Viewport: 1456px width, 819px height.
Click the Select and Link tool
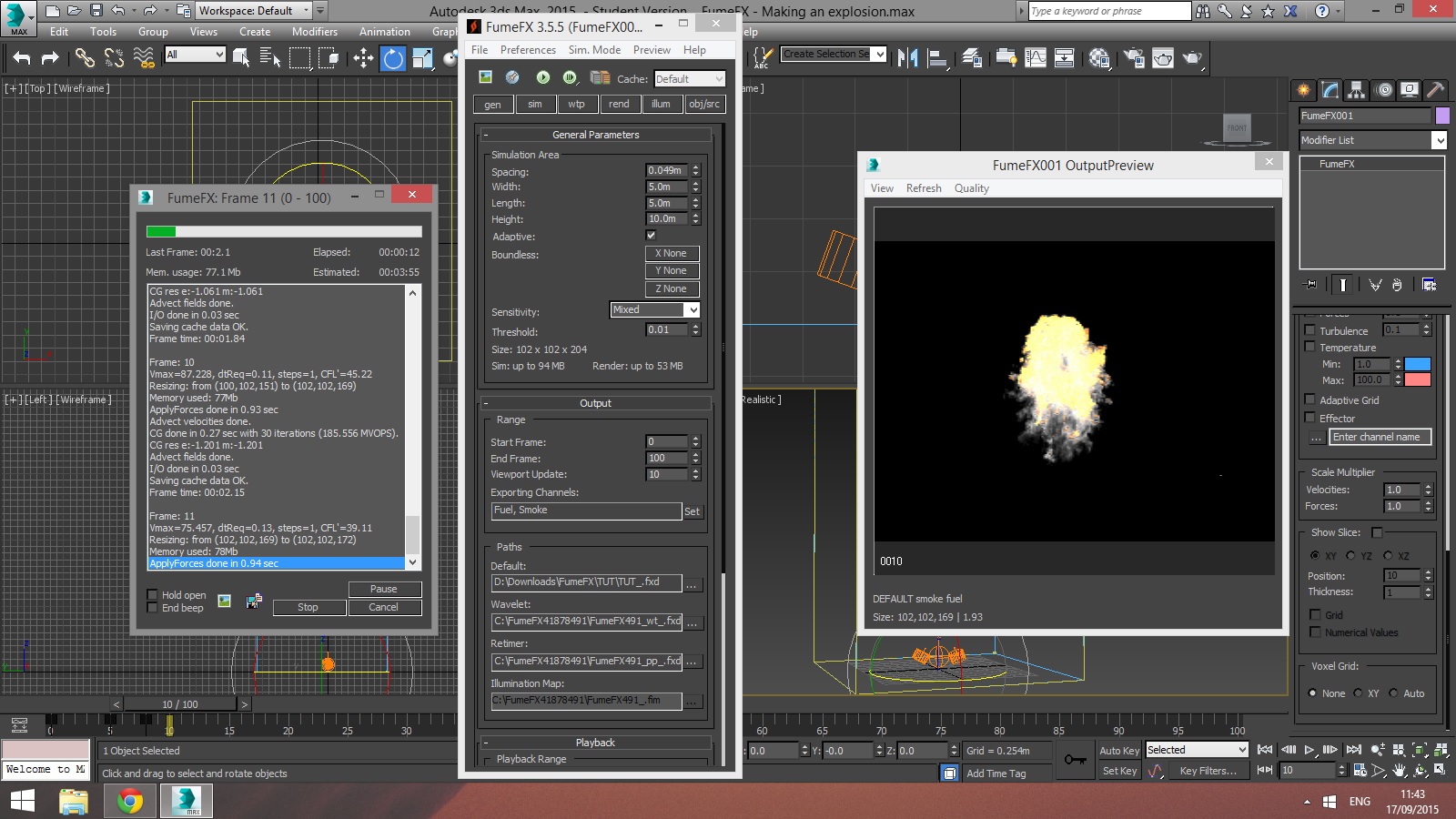pyautogui.click(x=85, y=58)
